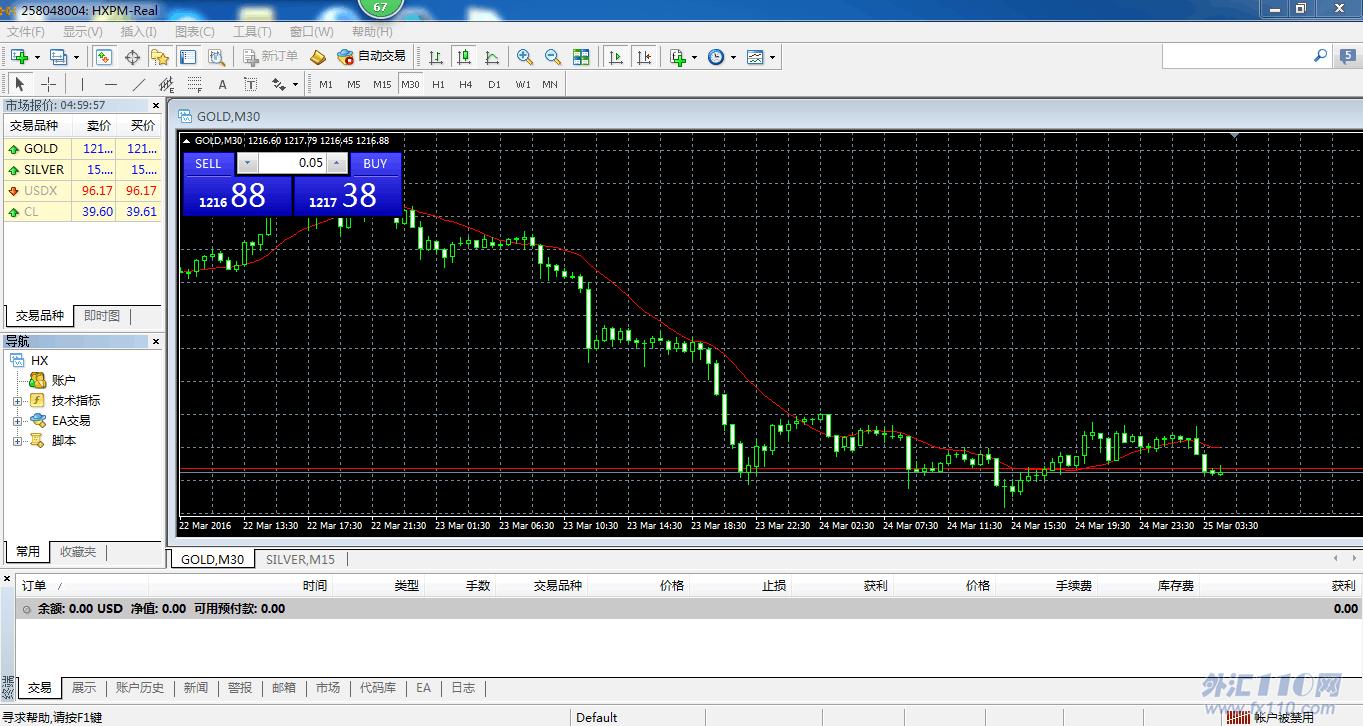Click the tile windows icon

[x=581, y=57]
